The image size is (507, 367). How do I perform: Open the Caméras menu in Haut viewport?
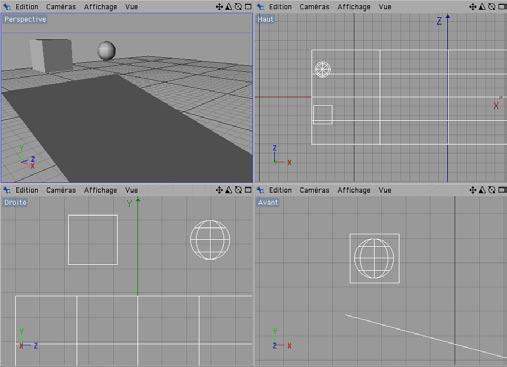314,7
